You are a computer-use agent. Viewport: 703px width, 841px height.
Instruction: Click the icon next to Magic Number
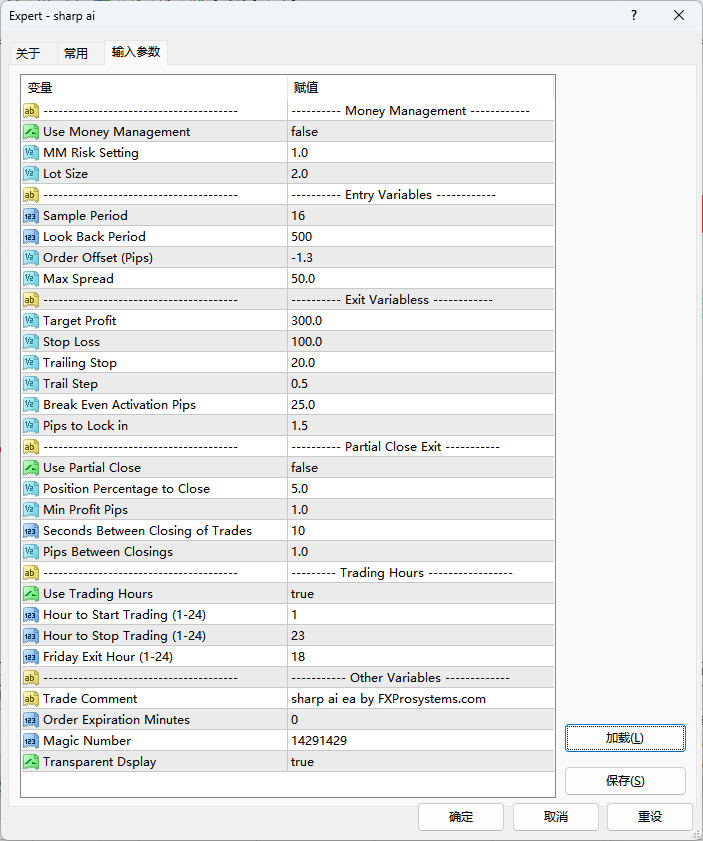[31, 741]
